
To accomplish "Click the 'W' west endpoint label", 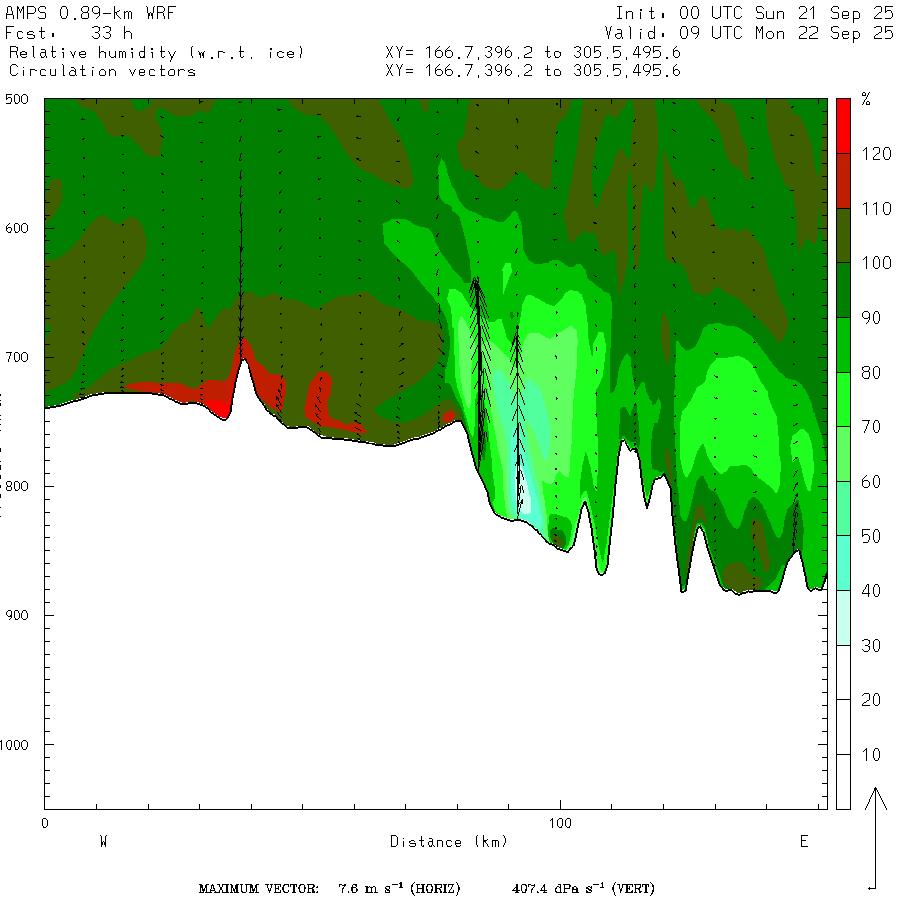I will (103, 841).
